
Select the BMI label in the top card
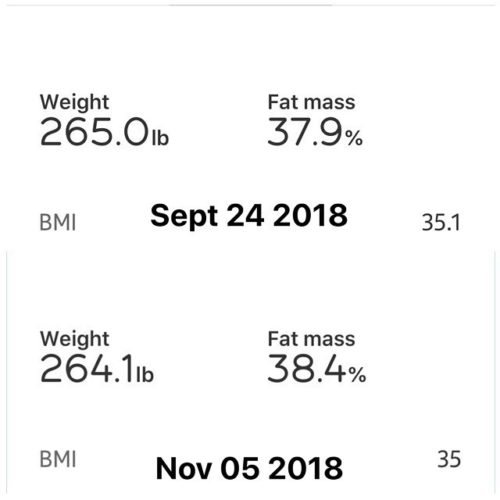[x=58, y=222]
